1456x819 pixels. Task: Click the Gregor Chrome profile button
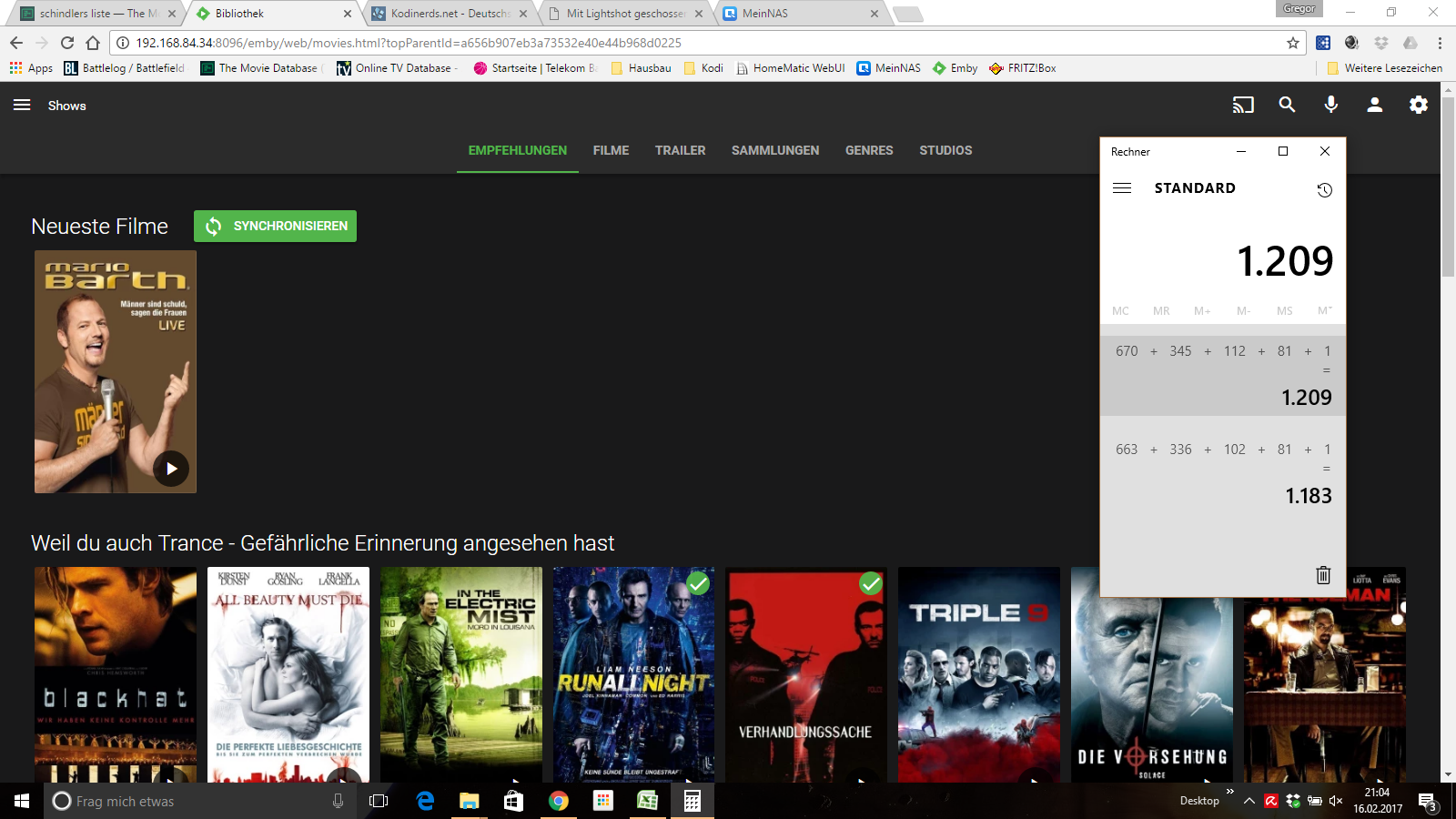point(1299,8)
